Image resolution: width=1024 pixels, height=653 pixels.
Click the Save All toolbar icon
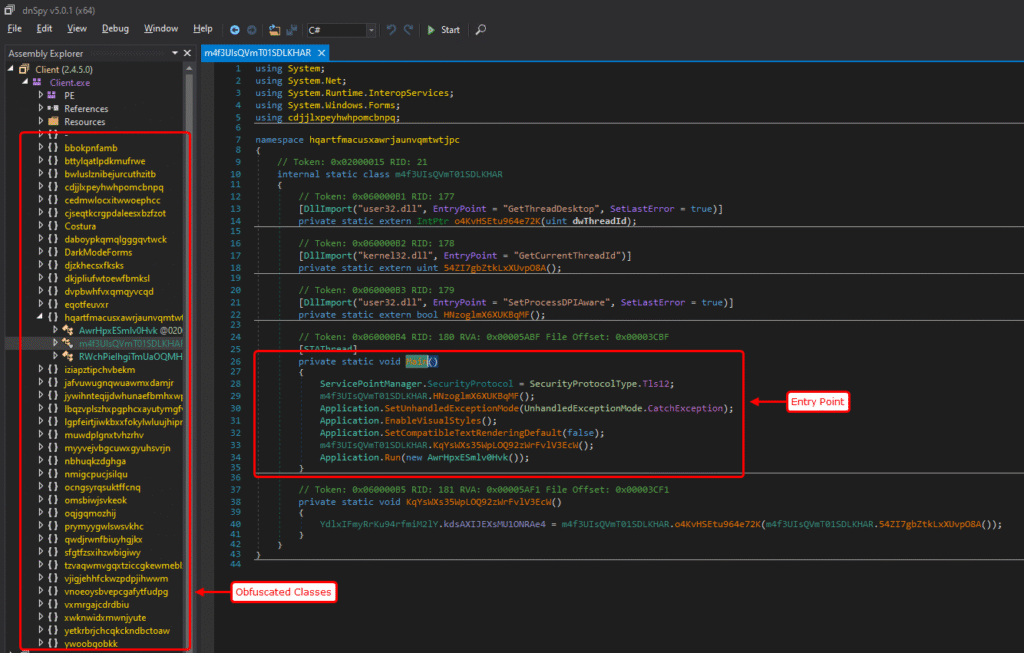(x=292, y=30)
